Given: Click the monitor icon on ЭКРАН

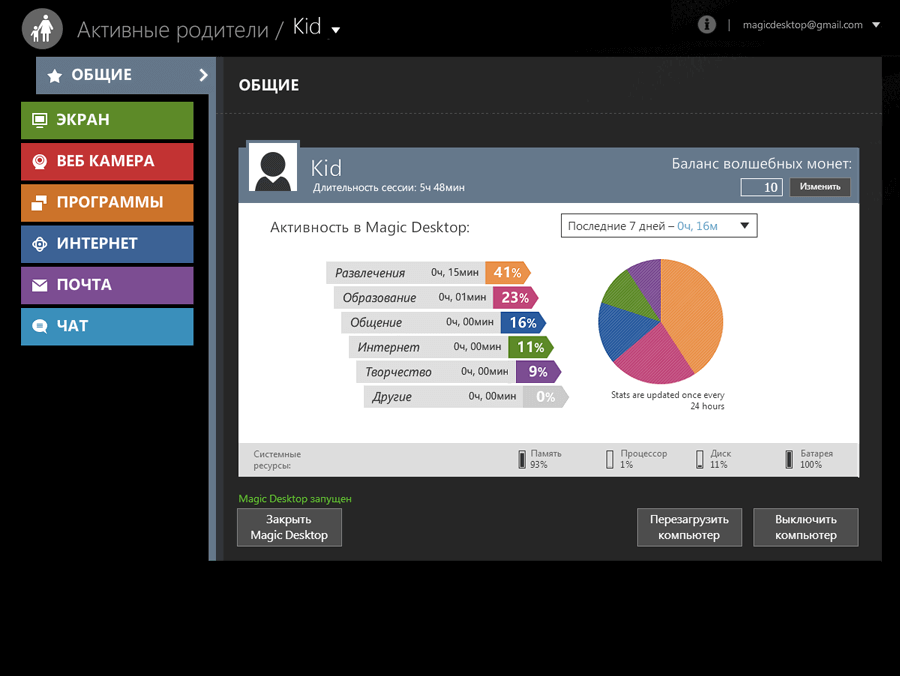Looking at the screenshot, I should (x=40, y=120).
